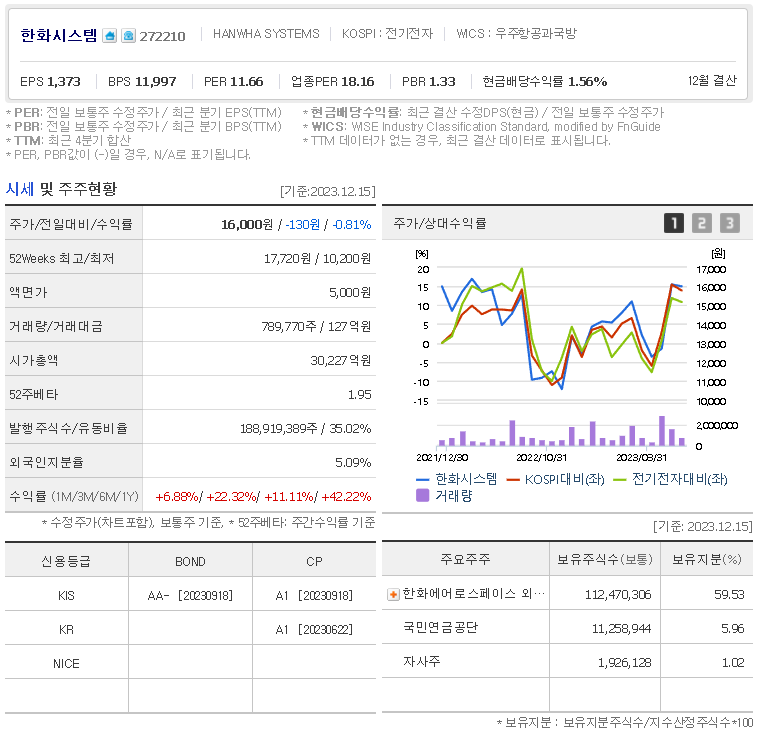Click the 59.53 ownership percentage
Screen dimensions: 763x736
(x=729, y=594)
